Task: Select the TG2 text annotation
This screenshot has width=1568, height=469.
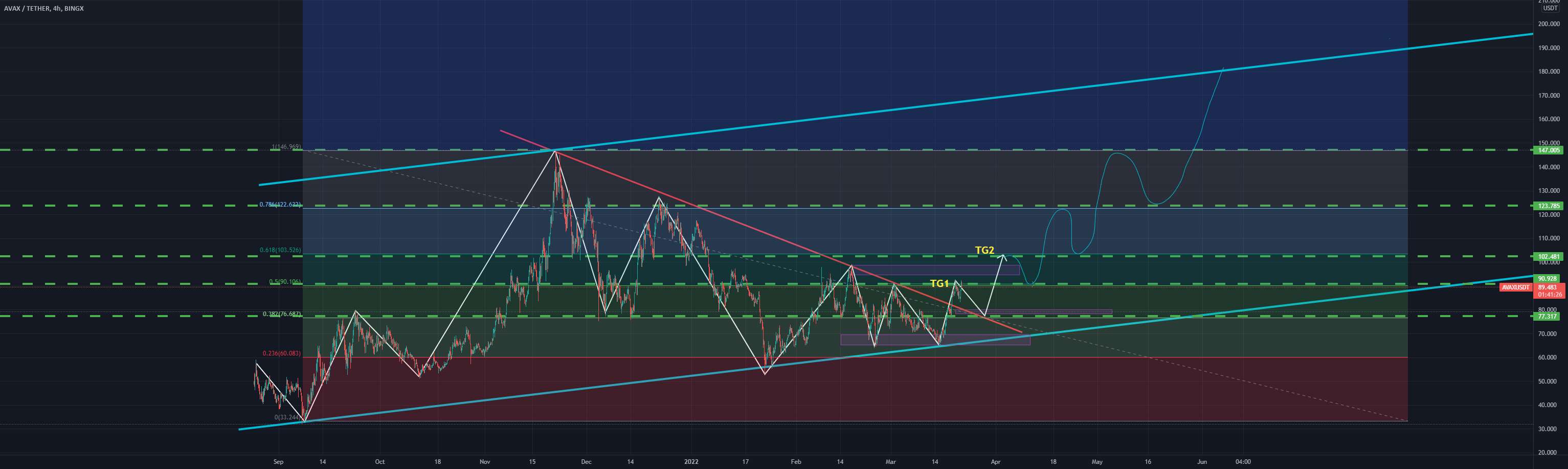Action: (984, 250)
